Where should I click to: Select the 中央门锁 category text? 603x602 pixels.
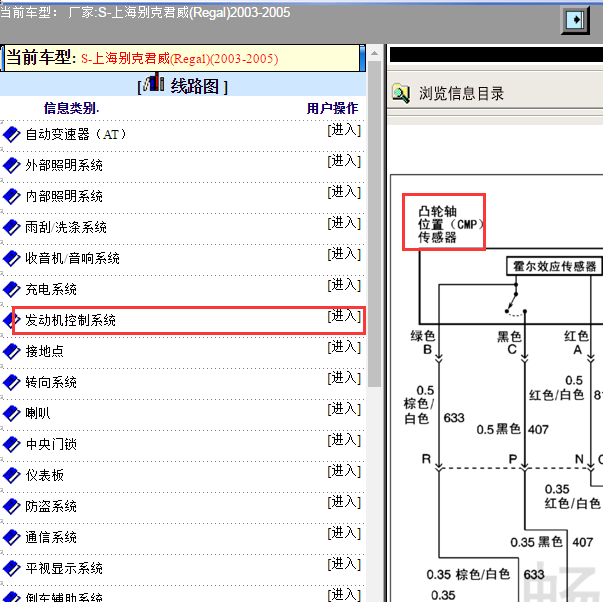[x=51, y=445]
